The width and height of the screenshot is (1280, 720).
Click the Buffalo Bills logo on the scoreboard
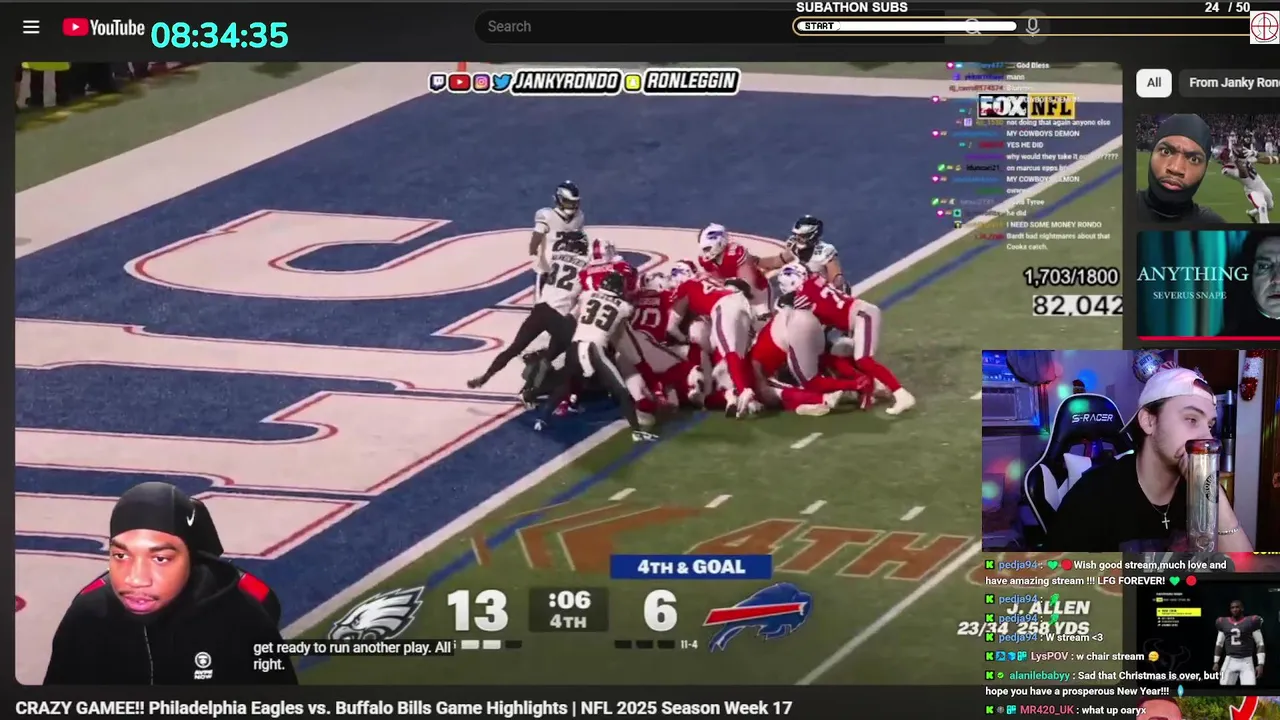pyautogui.click(x=759, y=614)
